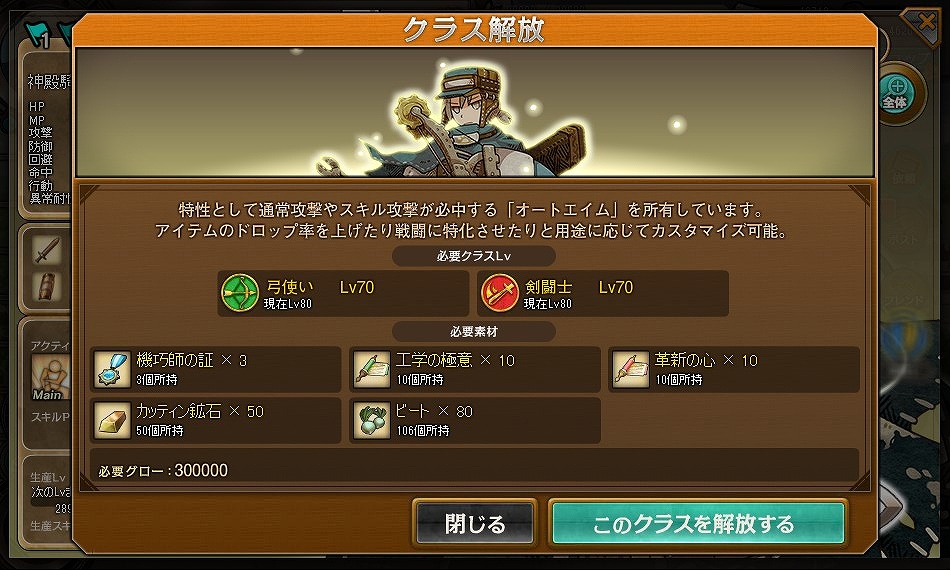Click the red gladiator class sword icon
The height and width of the screenshot is (570, 950).
499,293
